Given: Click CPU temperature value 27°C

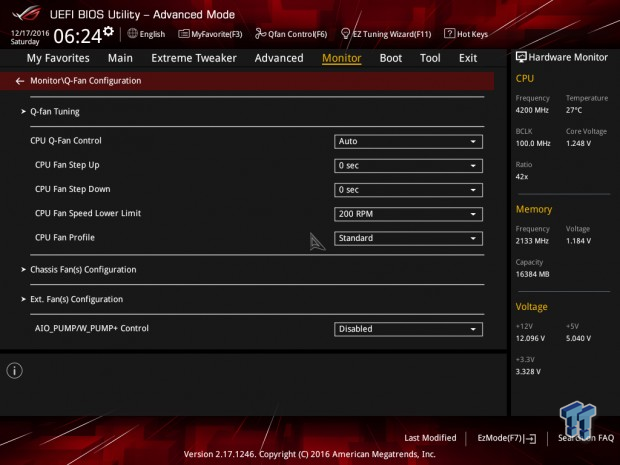Looking at the screenshot, I should (x=574, y=110).
